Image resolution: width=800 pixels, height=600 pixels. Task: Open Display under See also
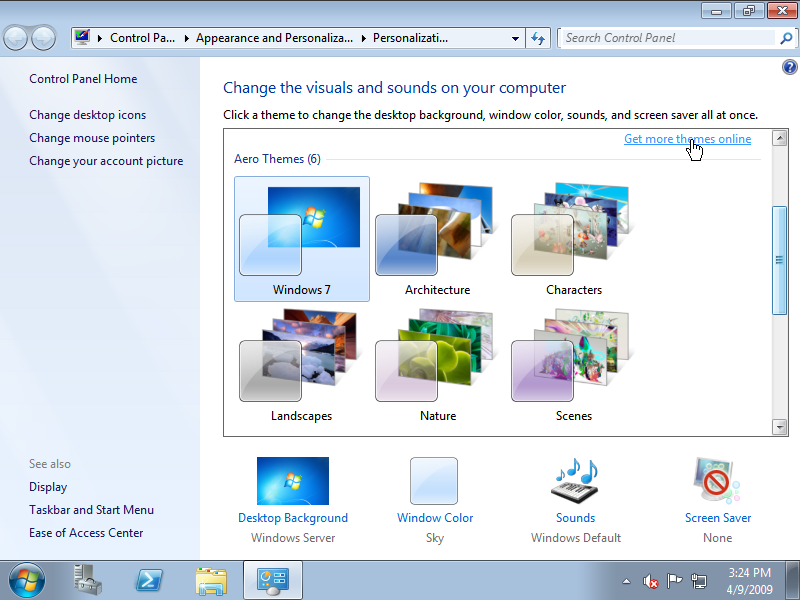(x=48, y=487)
